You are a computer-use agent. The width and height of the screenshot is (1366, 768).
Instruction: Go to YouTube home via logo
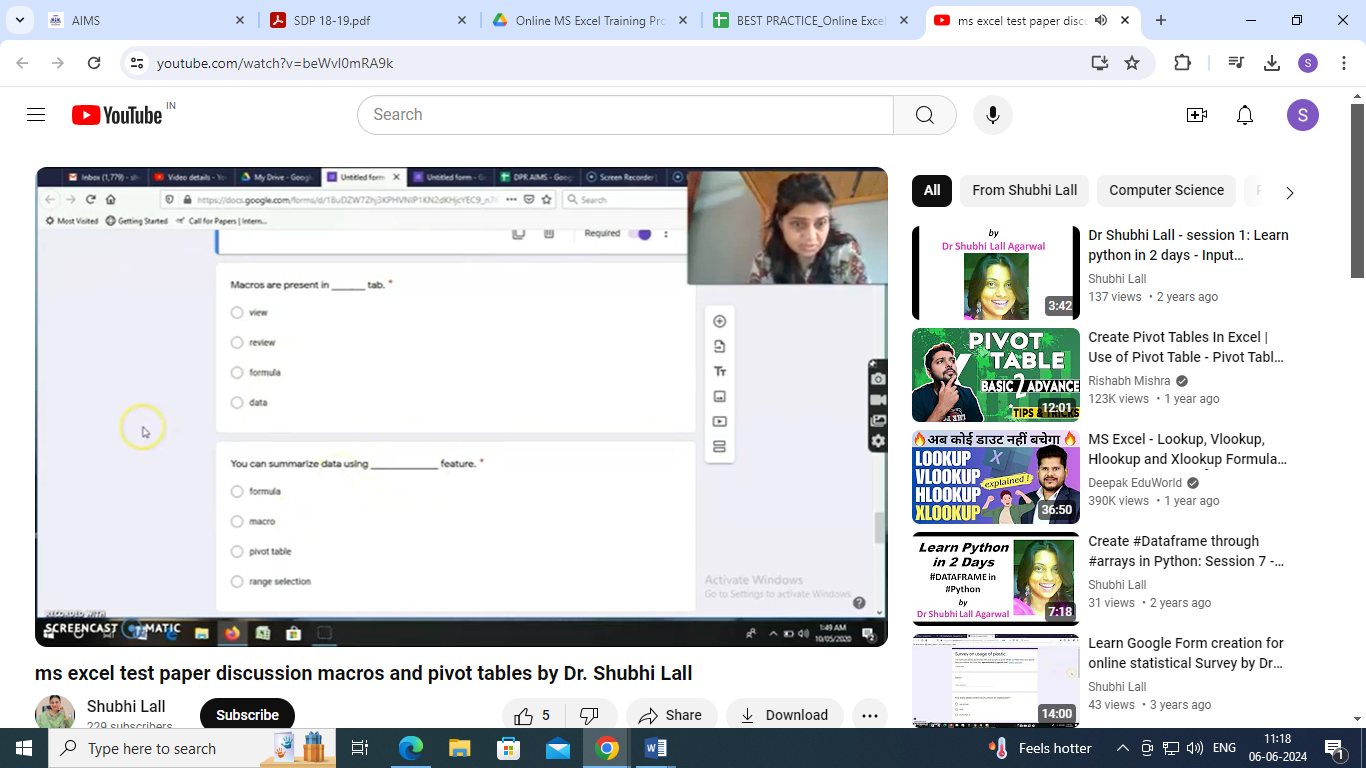click(117, 115)
